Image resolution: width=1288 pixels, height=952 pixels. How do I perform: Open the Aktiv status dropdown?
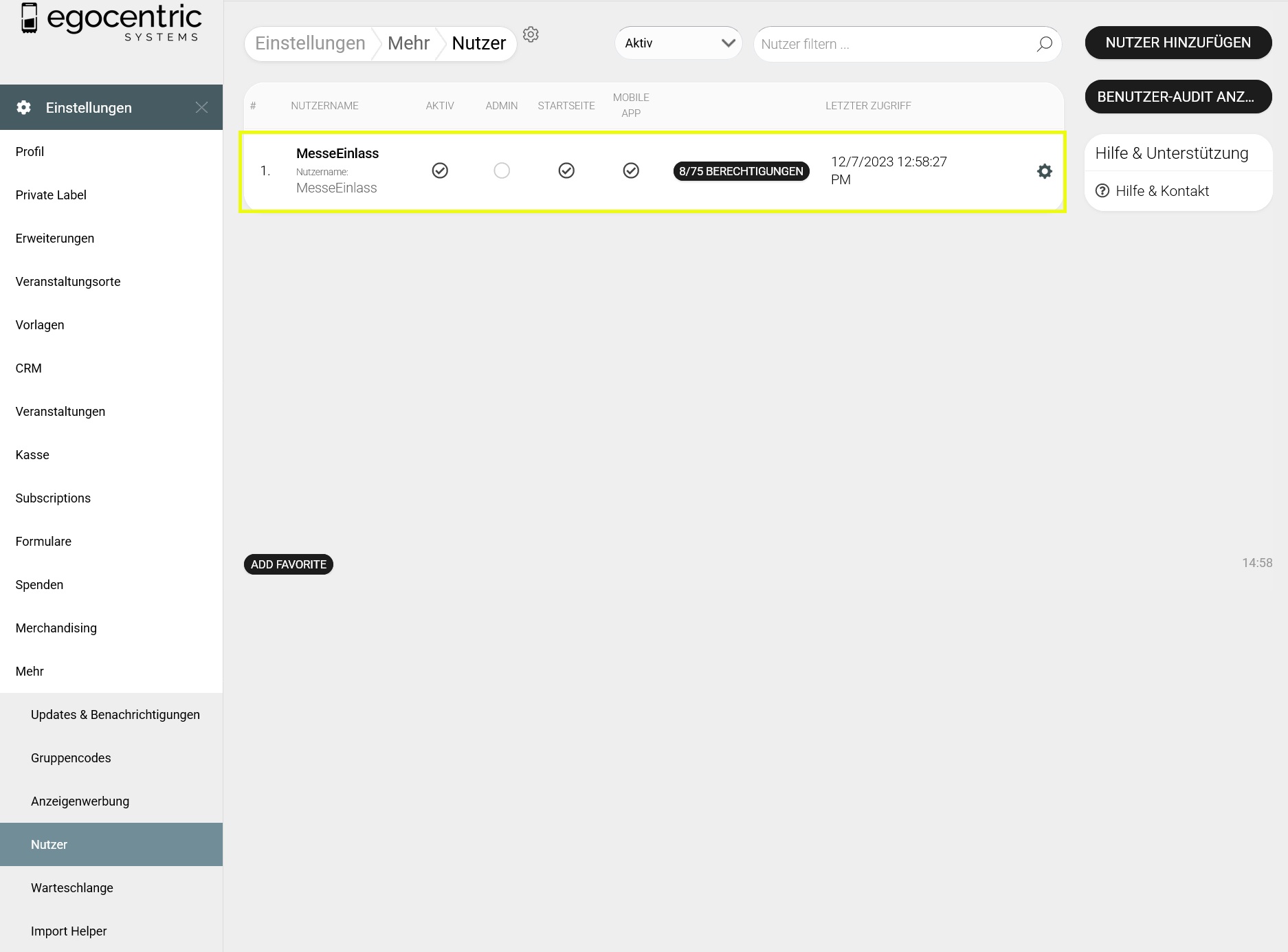[678, 43]
